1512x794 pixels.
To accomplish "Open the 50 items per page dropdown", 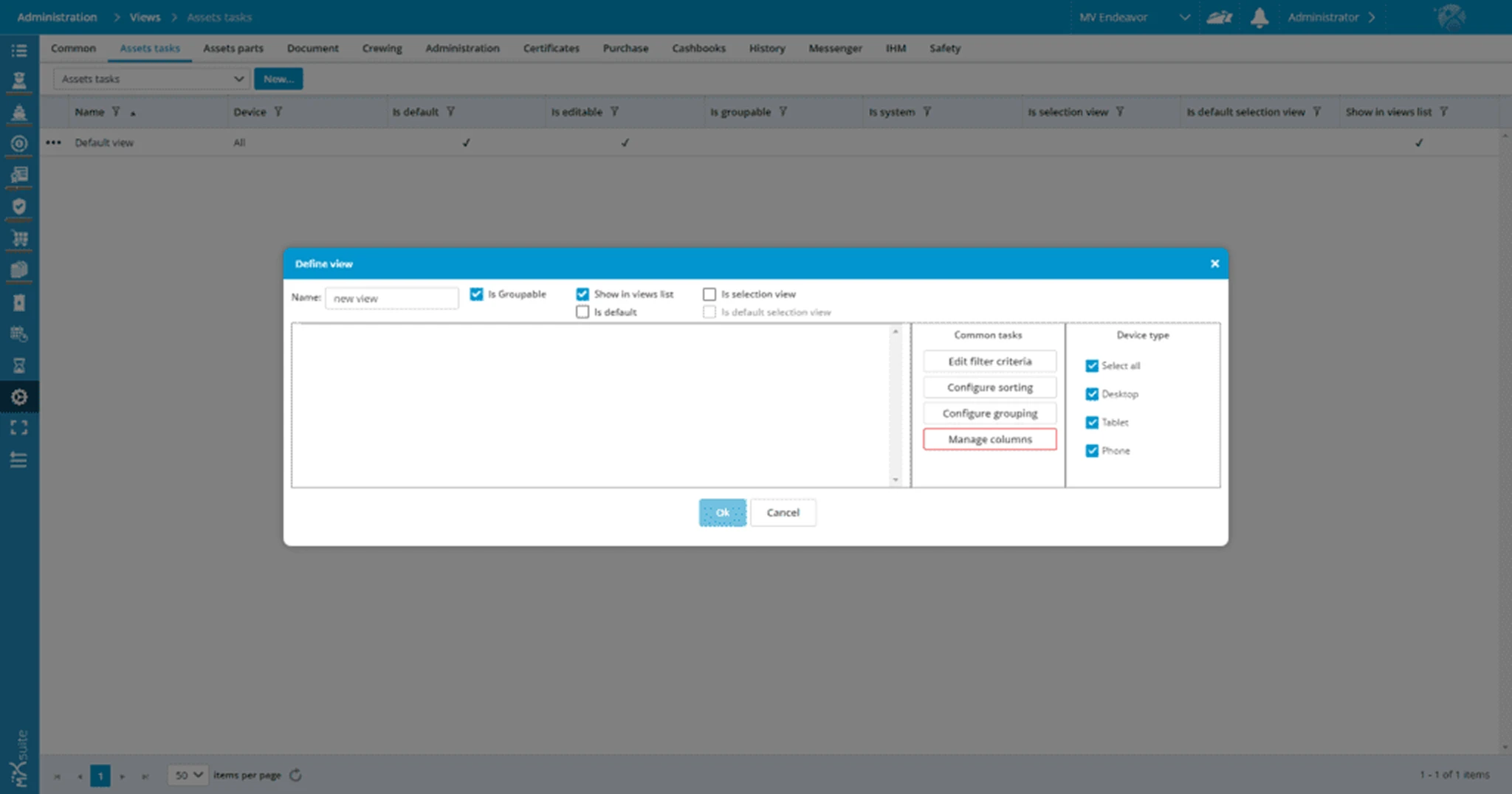I will pyautogui.click(x=188, y=775).
